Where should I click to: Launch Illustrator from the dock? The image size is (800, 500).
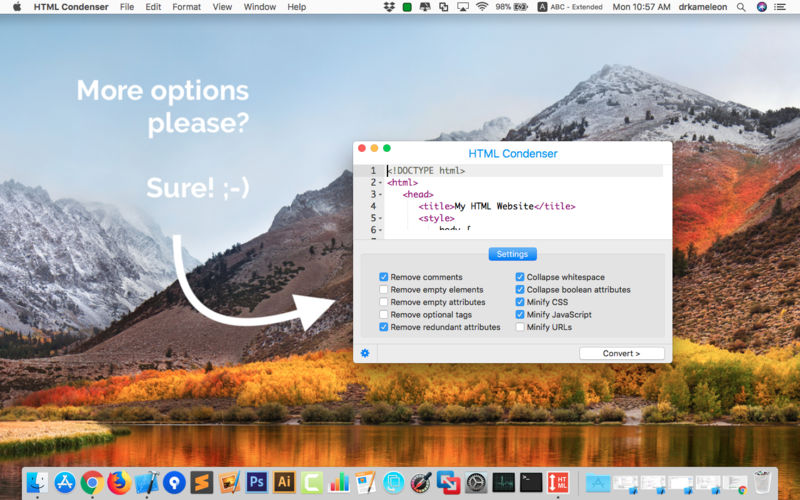click(284, 482)
